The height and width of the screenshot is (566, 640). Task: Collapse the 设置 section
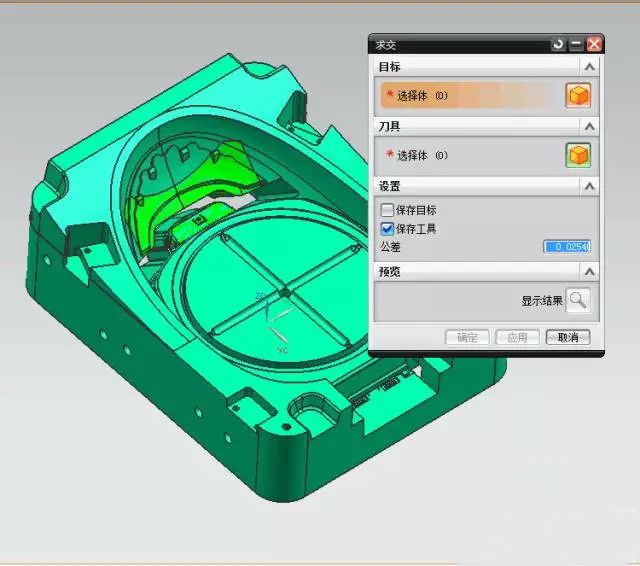click(x=590, y=186)
